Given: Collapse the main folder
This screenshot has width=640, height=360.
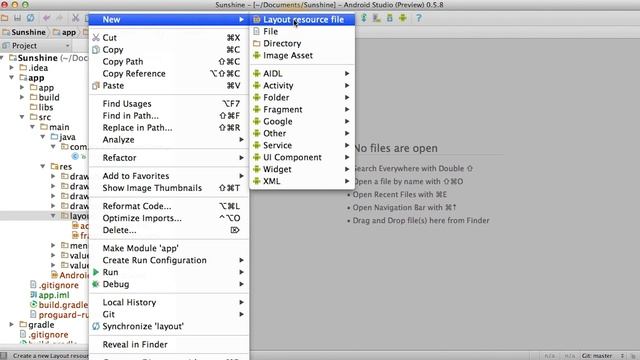Looking at the screenshot, I should [32, 127].
